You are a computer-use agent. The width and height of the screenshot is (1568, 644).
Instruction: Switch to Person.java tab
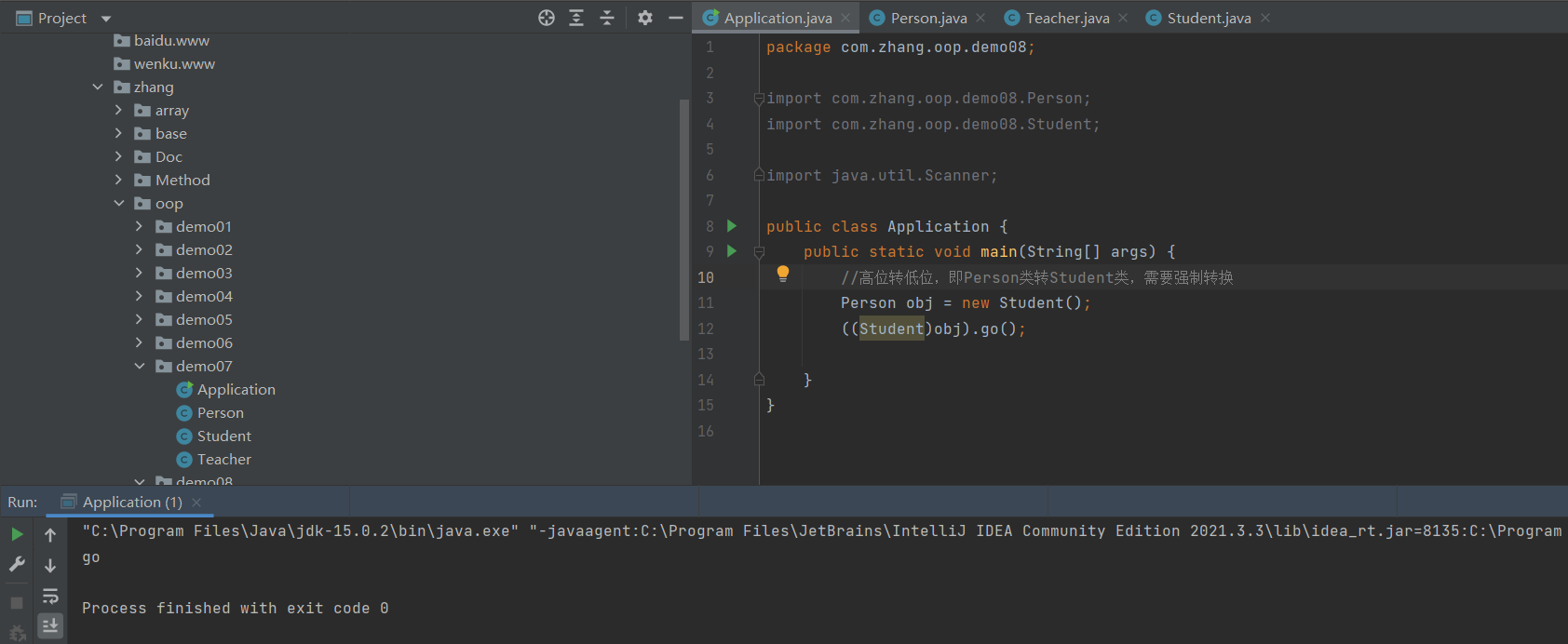click(928, 18)
